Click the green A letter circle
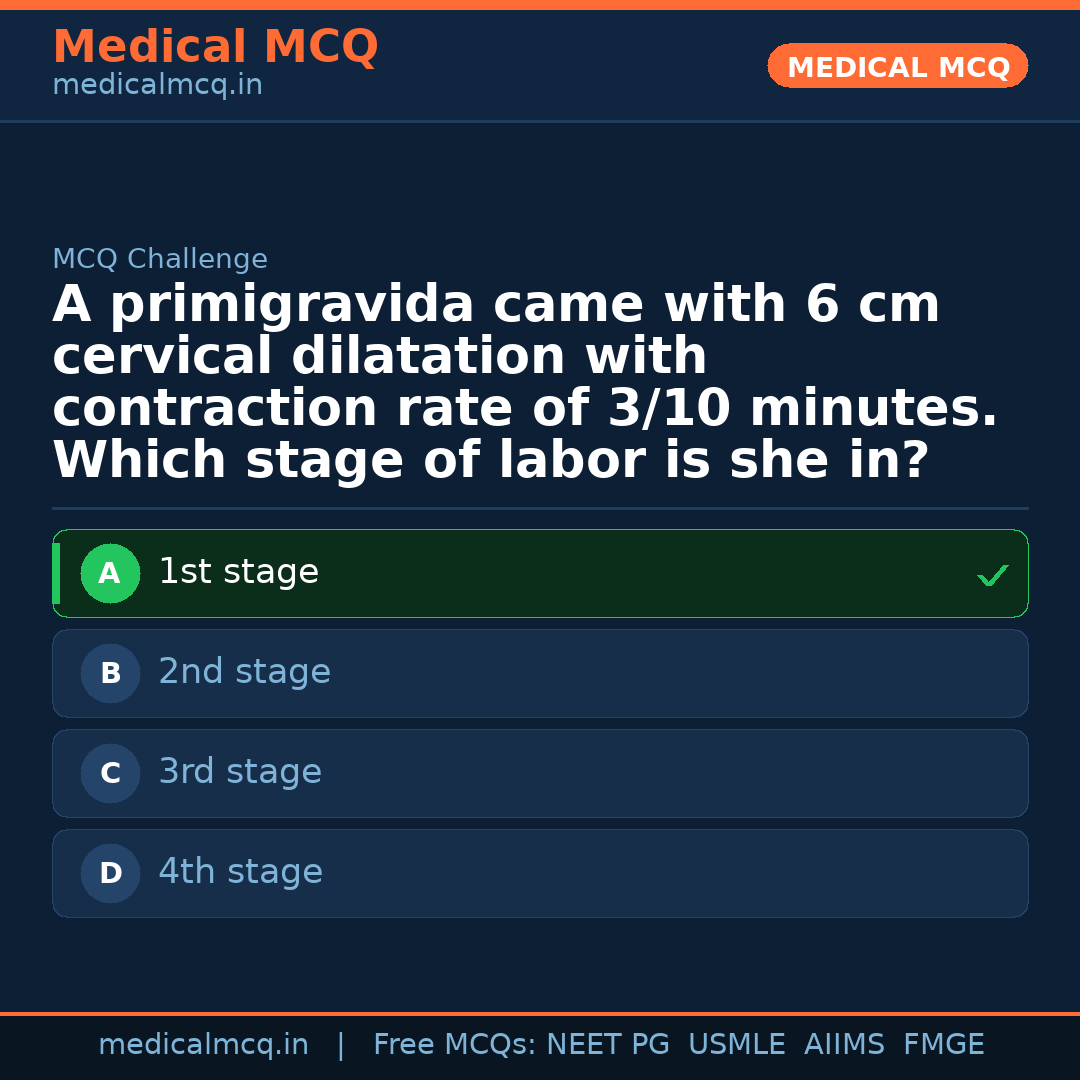Viewport: 1080px width, 1080px height. [x=110, y=574]
